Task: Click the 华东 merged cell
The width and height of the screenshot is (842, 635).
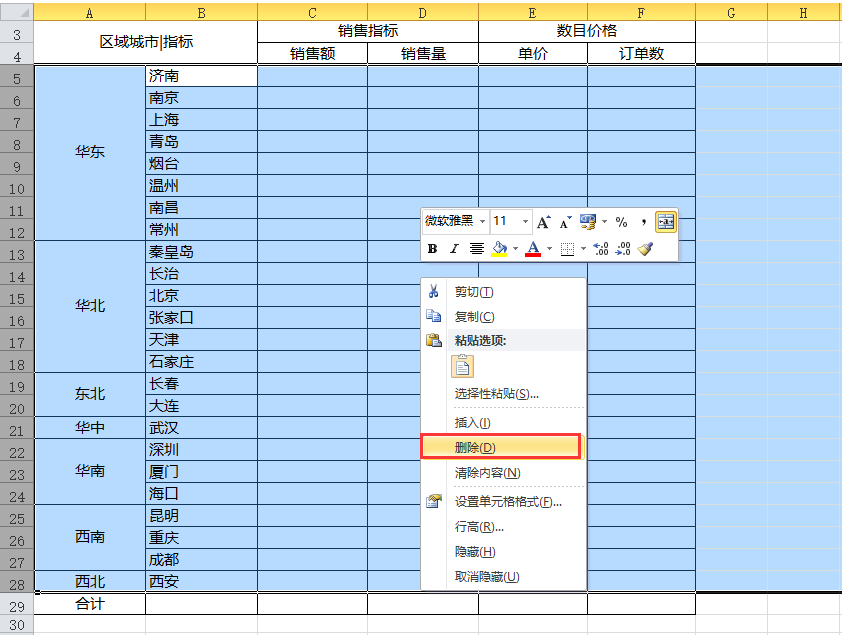Action: (x=89, y=152)
